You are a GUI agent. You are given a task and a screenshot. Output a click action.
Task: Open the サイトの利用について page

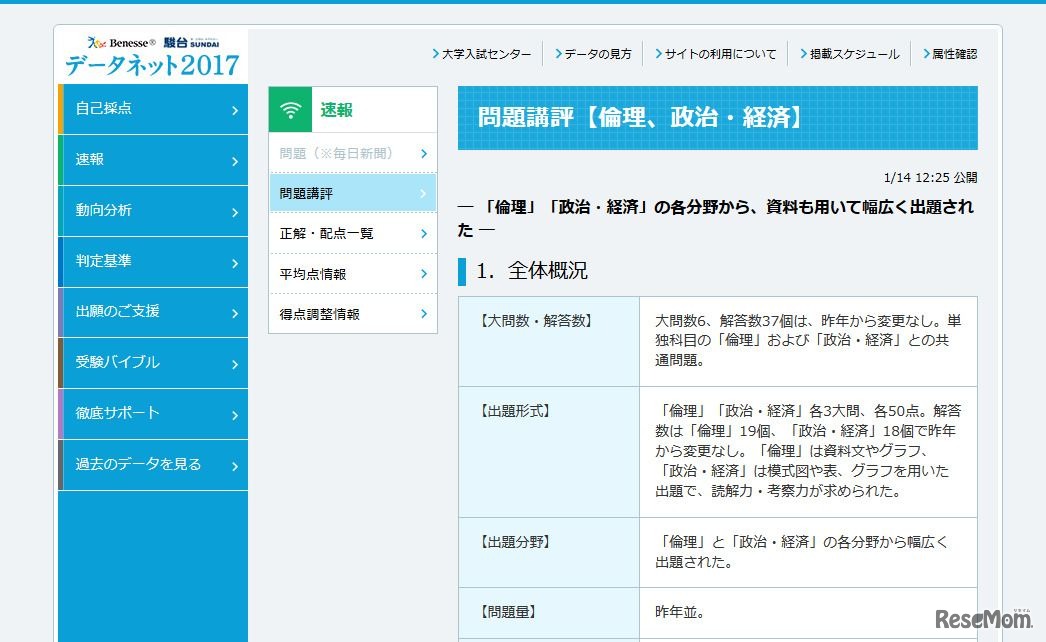718,54
